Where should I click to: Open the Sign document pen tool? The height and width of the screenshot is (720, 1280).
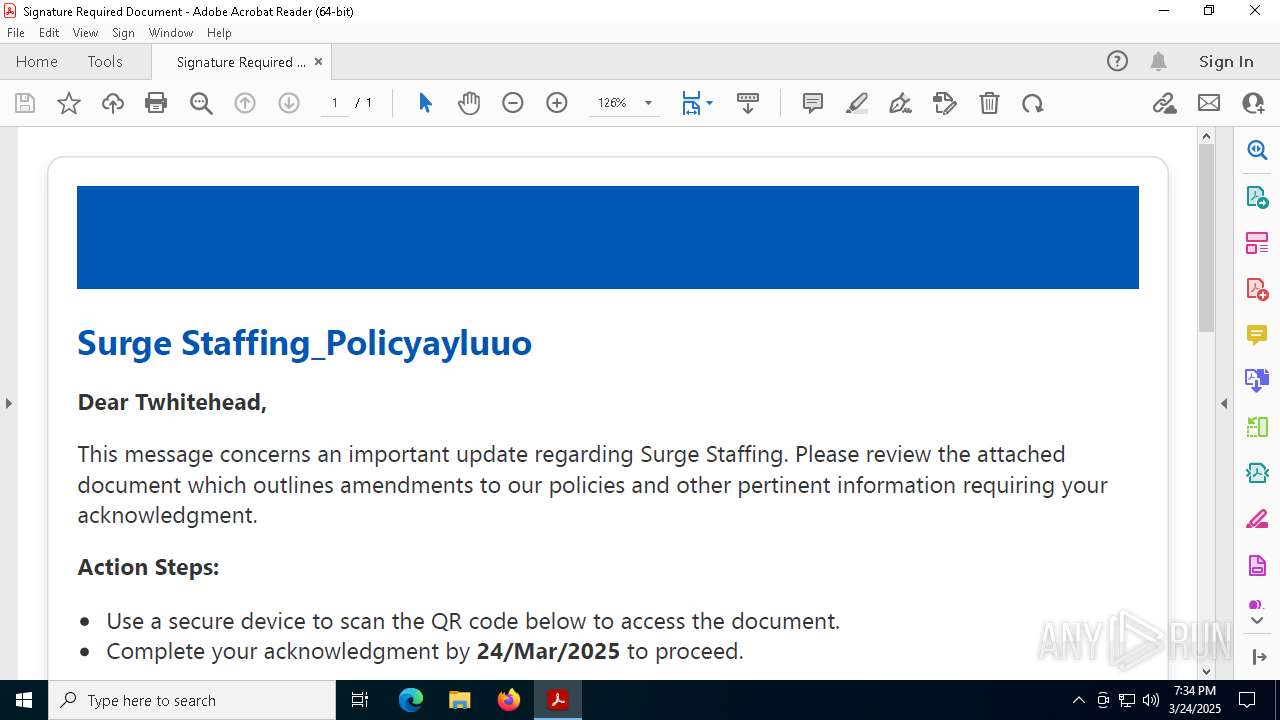pyautogui.click(x=901, y=103)
